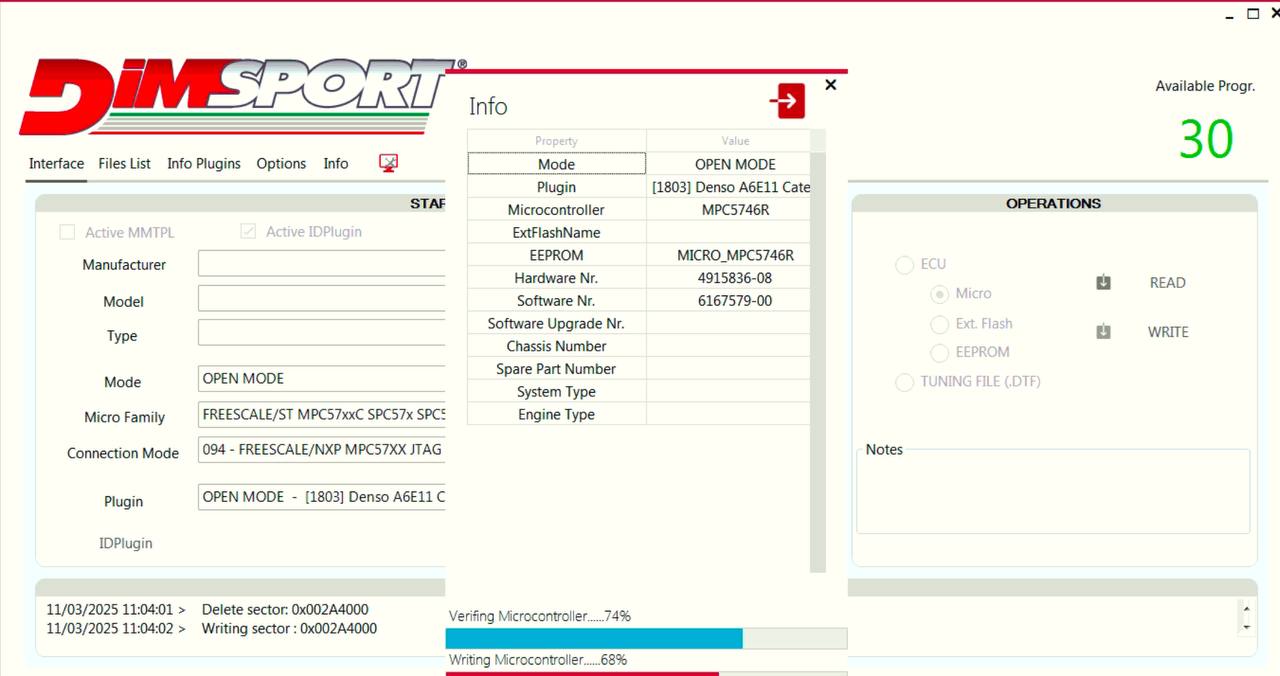Select the Ext. Flash radio button

tap(939, 324)
